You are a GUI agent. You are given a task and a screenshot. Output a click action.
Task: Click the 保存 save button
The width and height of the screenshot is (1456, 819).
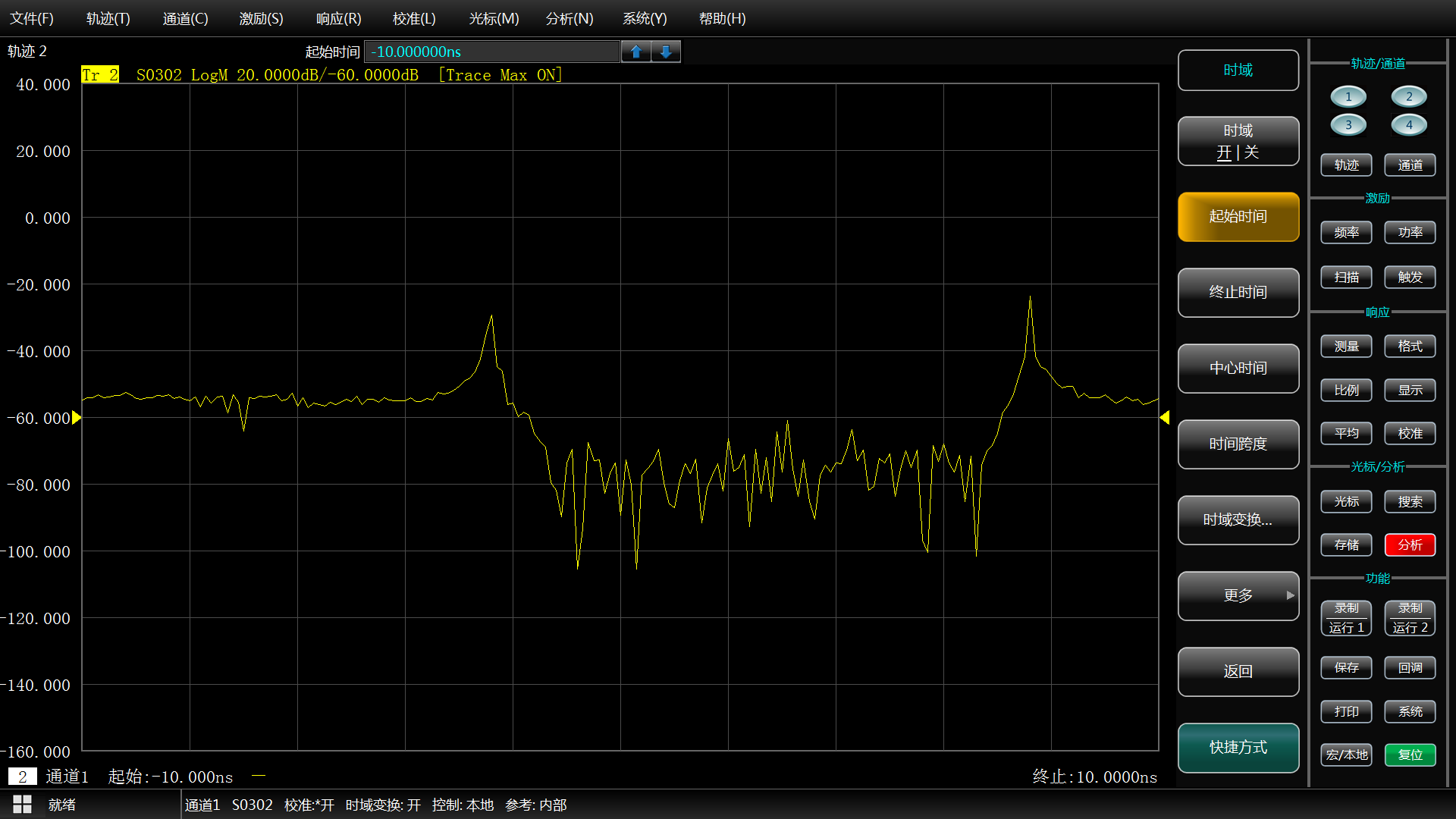pyautogui.click(x=1346, y=668)
